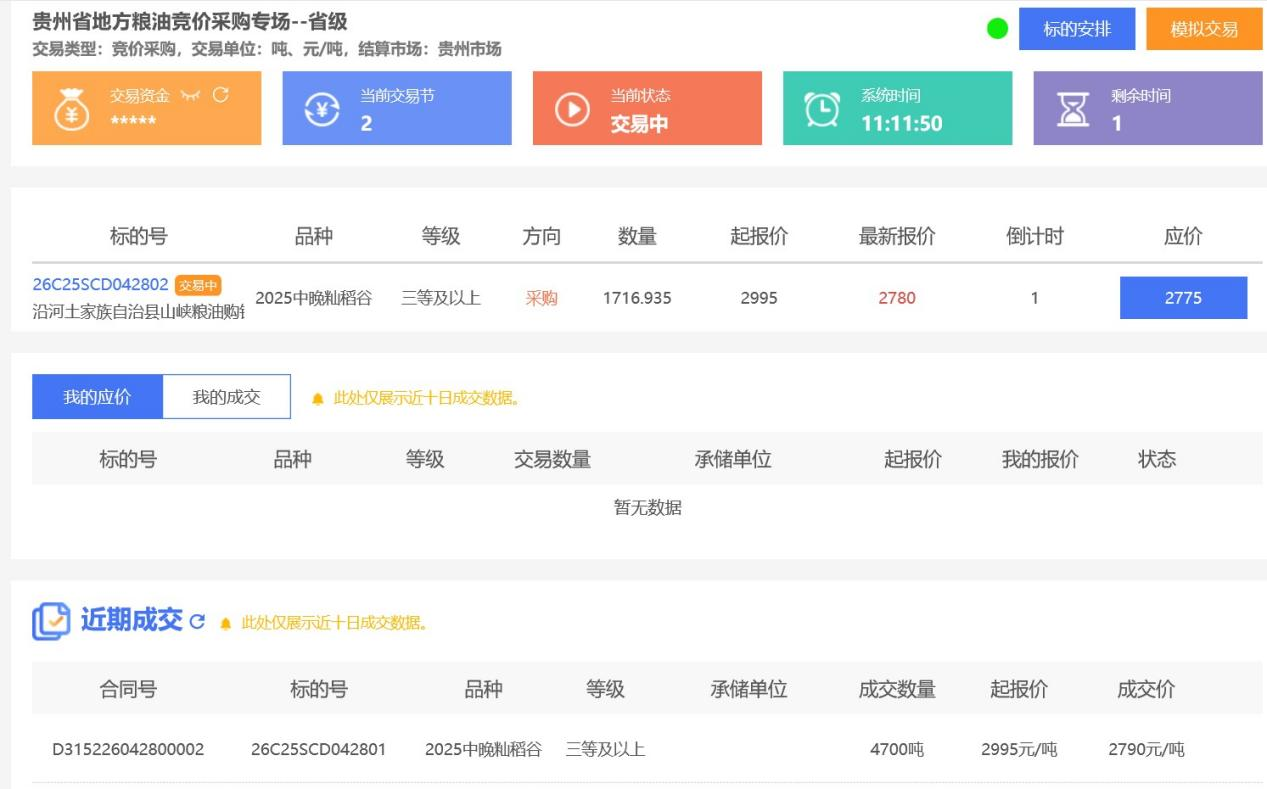
Task: Click the money bag icon on trading funds card
Action: (71, 109)
